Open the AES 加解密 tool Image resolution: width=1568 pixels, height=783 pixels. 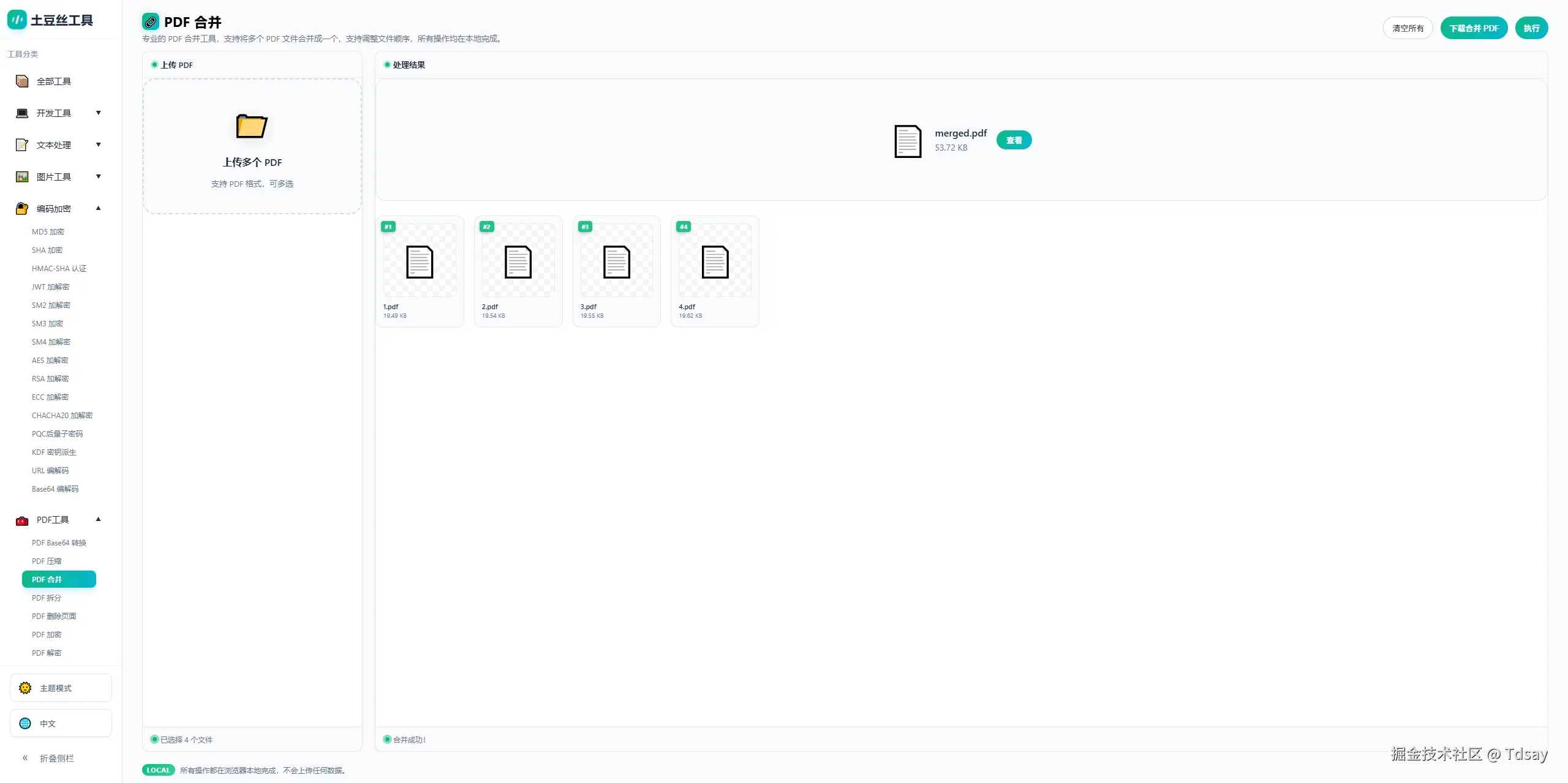50,360
